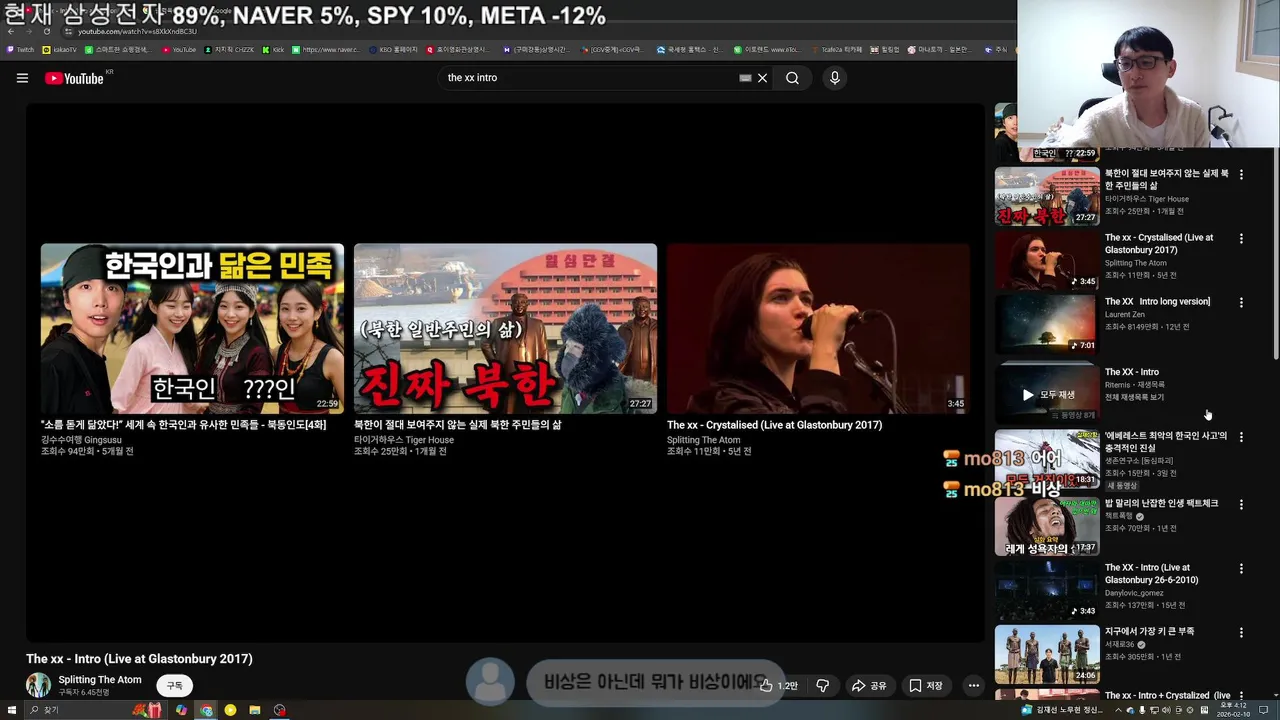Open File Explorer folder in taskbar
The width and height of the screenshot is (1280, 720).
coord(255,710)
